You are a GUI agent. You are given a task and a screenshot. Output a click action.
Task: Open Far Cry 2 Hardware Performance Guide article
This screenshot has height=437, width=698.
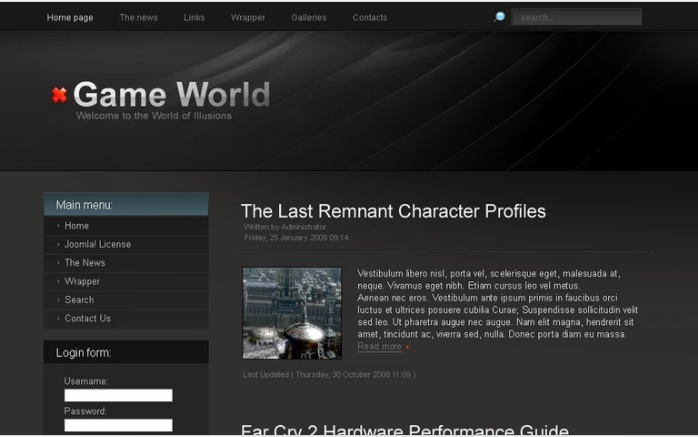[405, 429]
